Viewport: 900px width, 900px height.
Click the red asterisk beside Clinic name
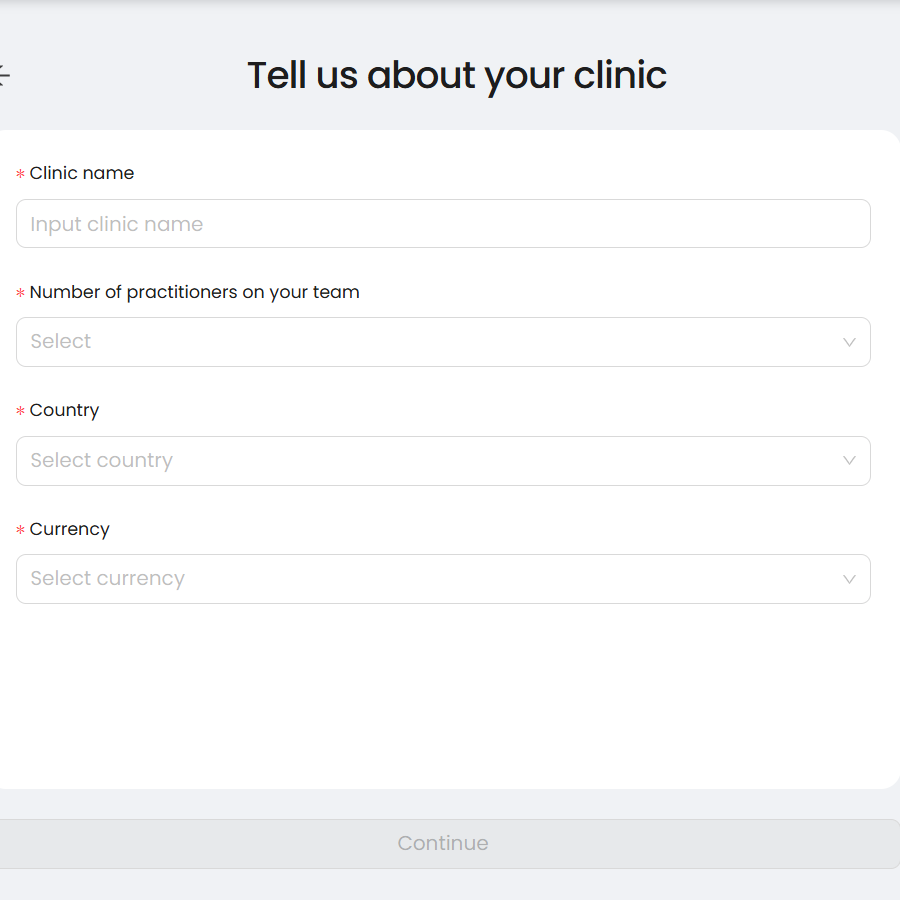(20, 175)
